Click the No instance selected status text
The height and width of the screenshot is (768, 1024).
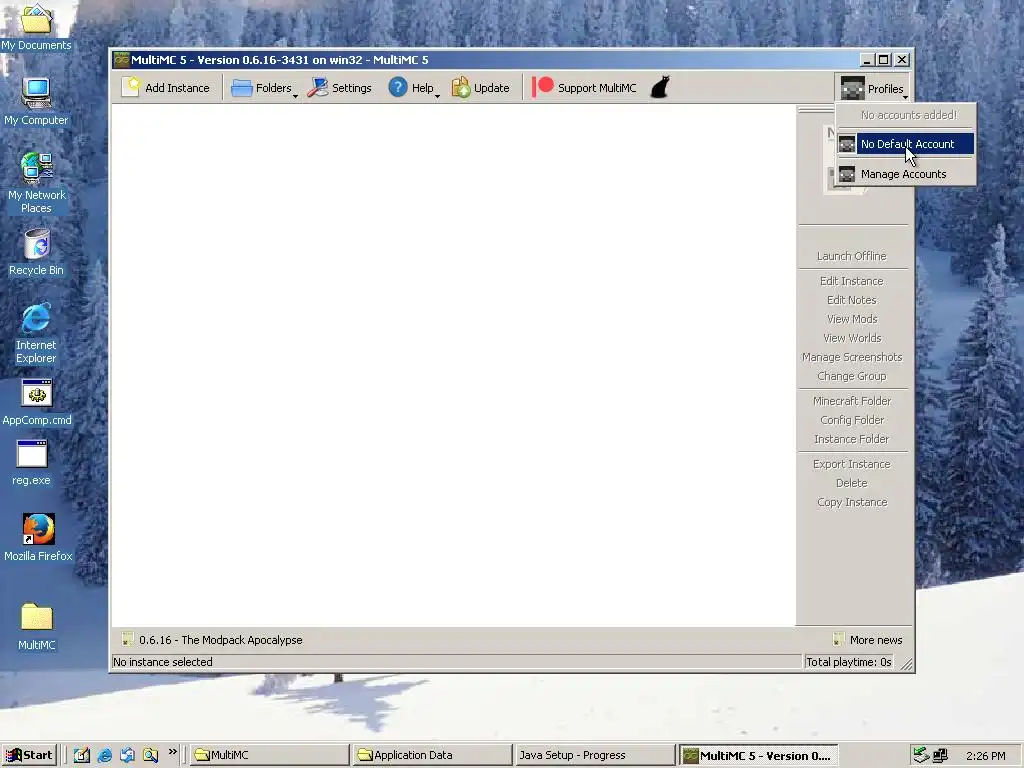coord(163,662)
